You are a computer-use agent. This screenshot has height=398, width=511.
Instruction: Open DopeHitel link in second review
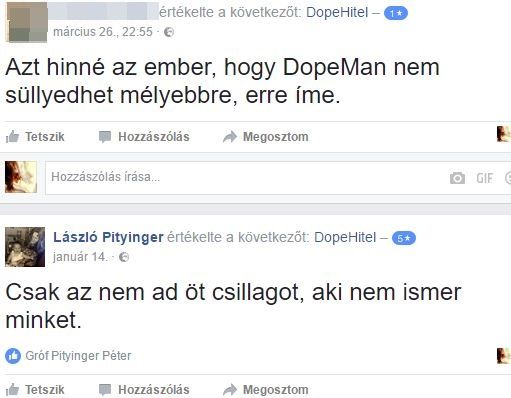click(345, 237)
